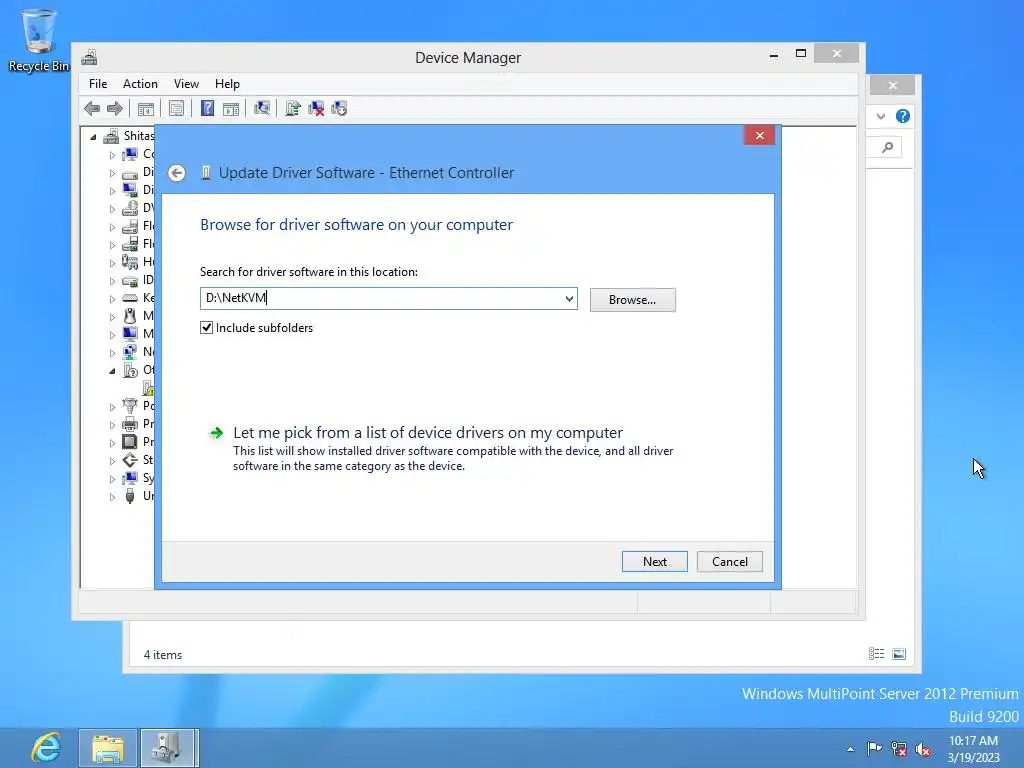Viewport: 1024px width, 768px height.
Task: Expand the Keyboards tree node
Action: tap(112, 299)
